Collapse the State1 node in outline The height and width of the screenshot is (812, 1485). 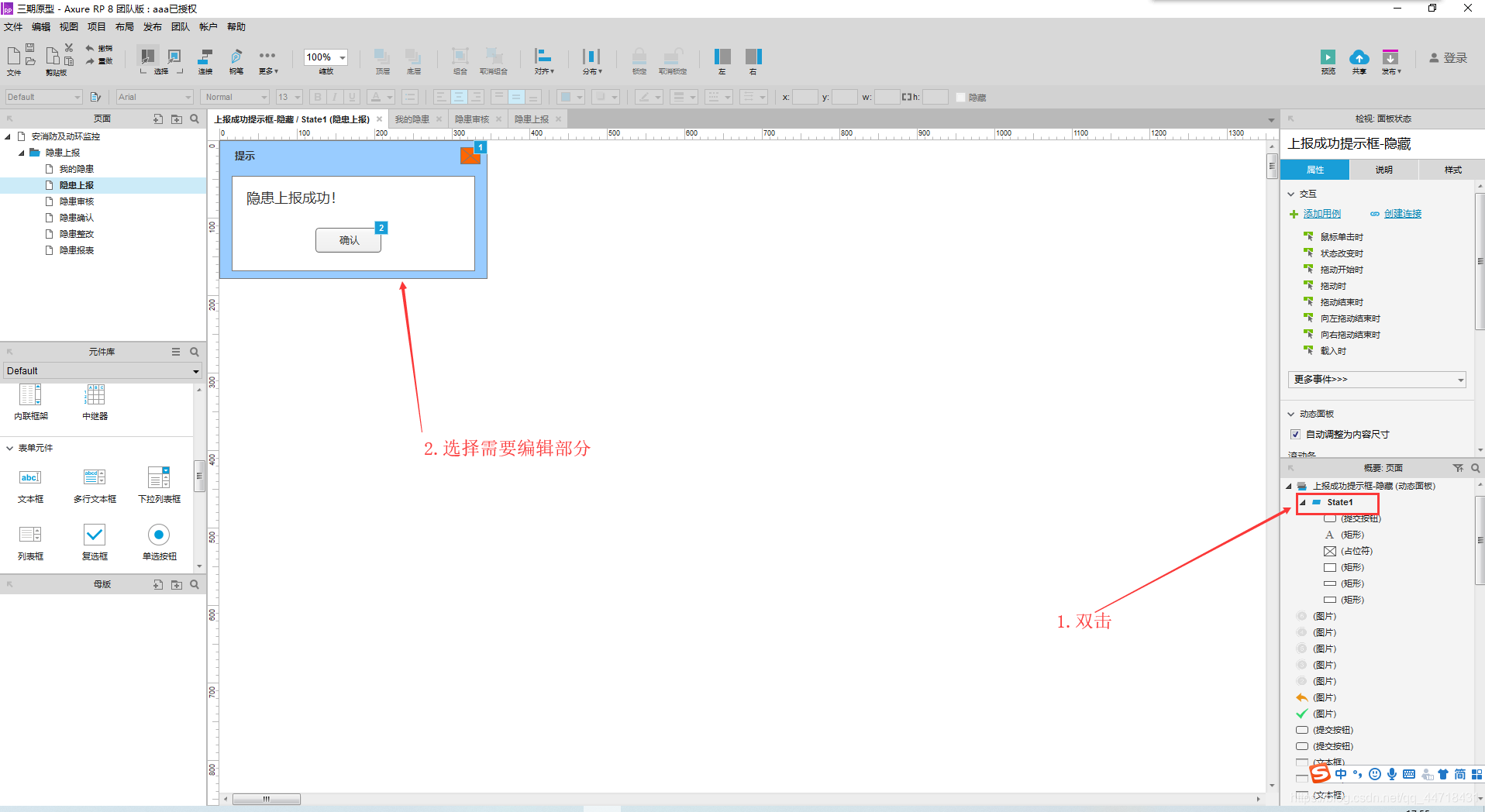click(1303, 502)
